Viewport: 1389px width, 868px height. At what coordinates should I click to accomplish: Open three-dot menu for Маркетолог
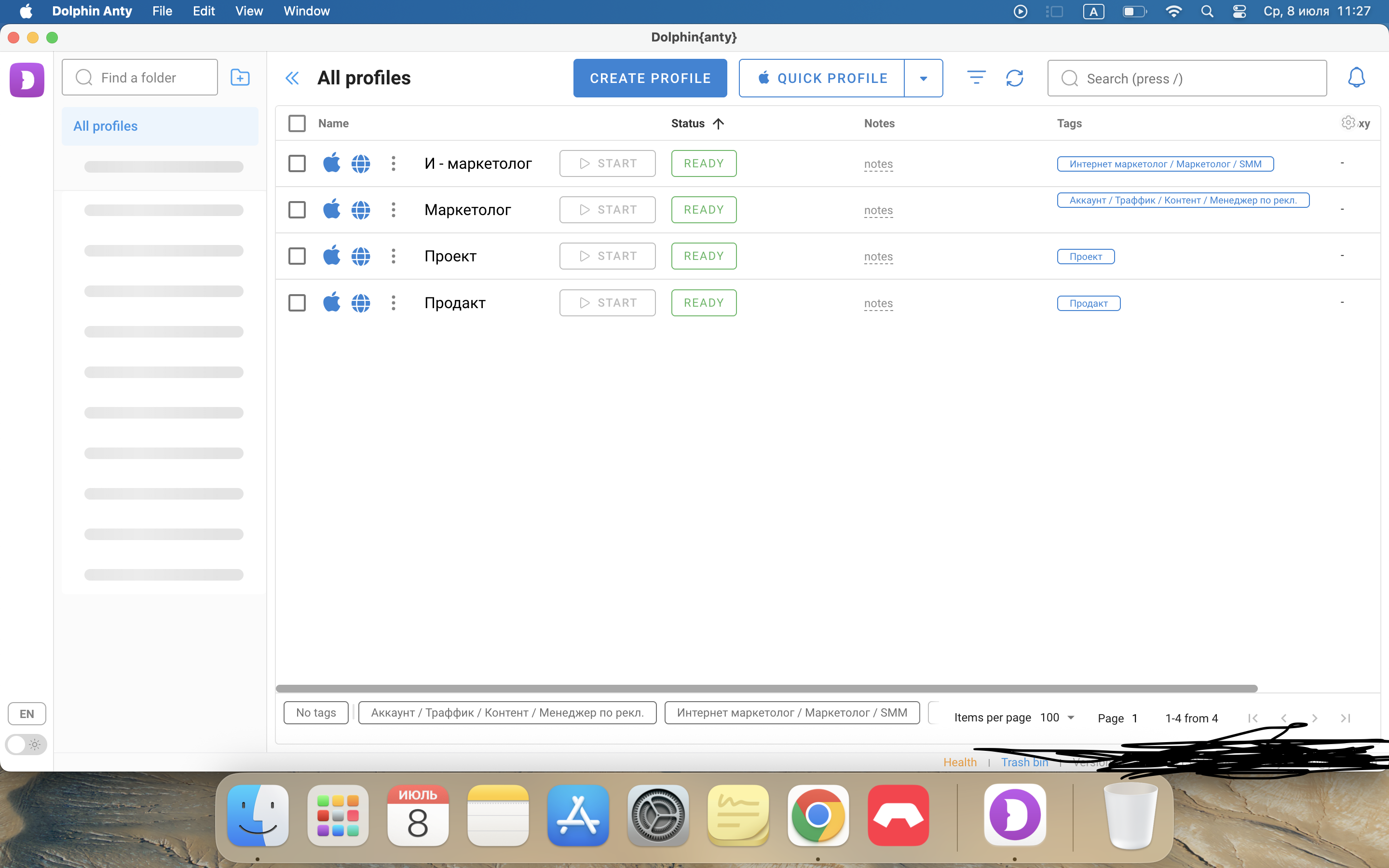393,210
